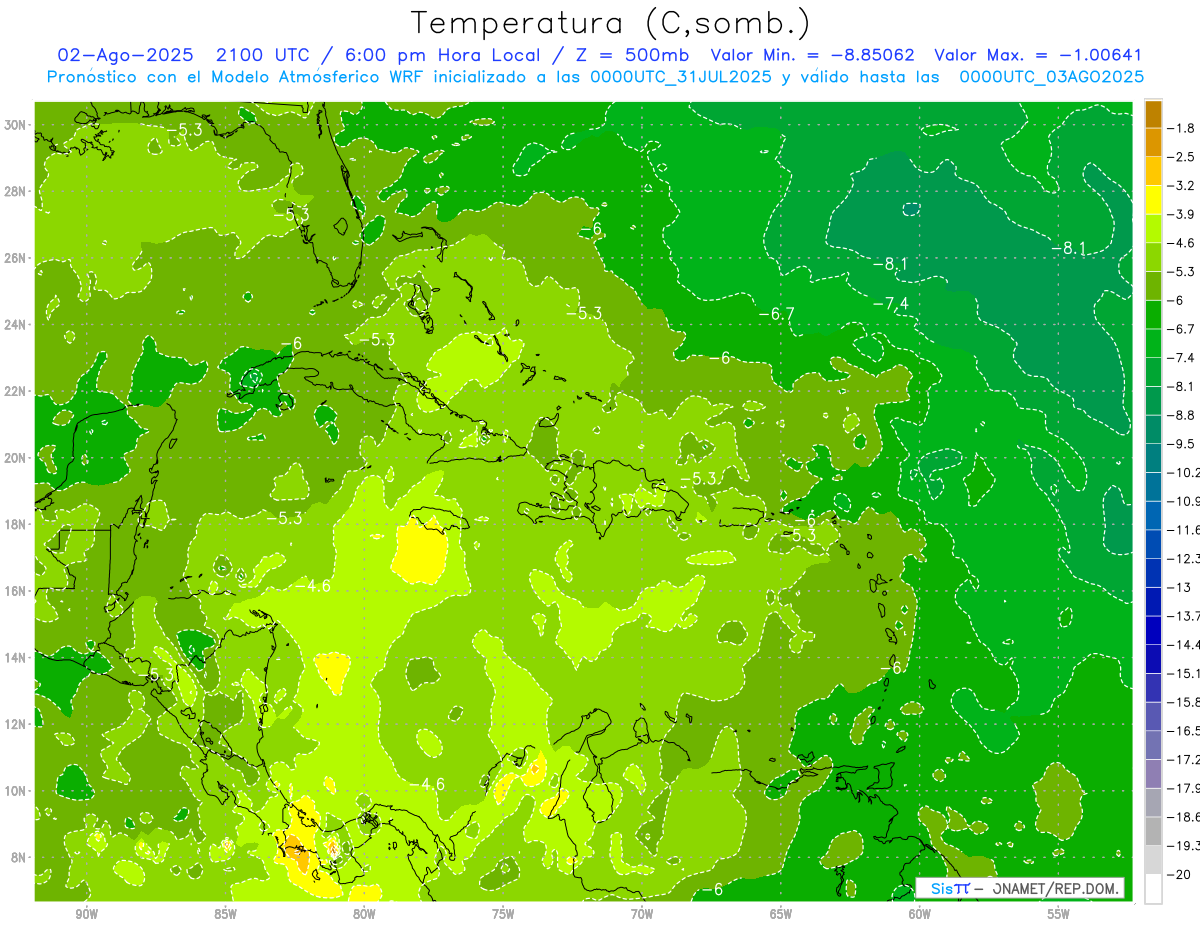Screen dimensions: 1200x927
Task: Click the '30N' latitude axis label
Action: pos(16,124)
